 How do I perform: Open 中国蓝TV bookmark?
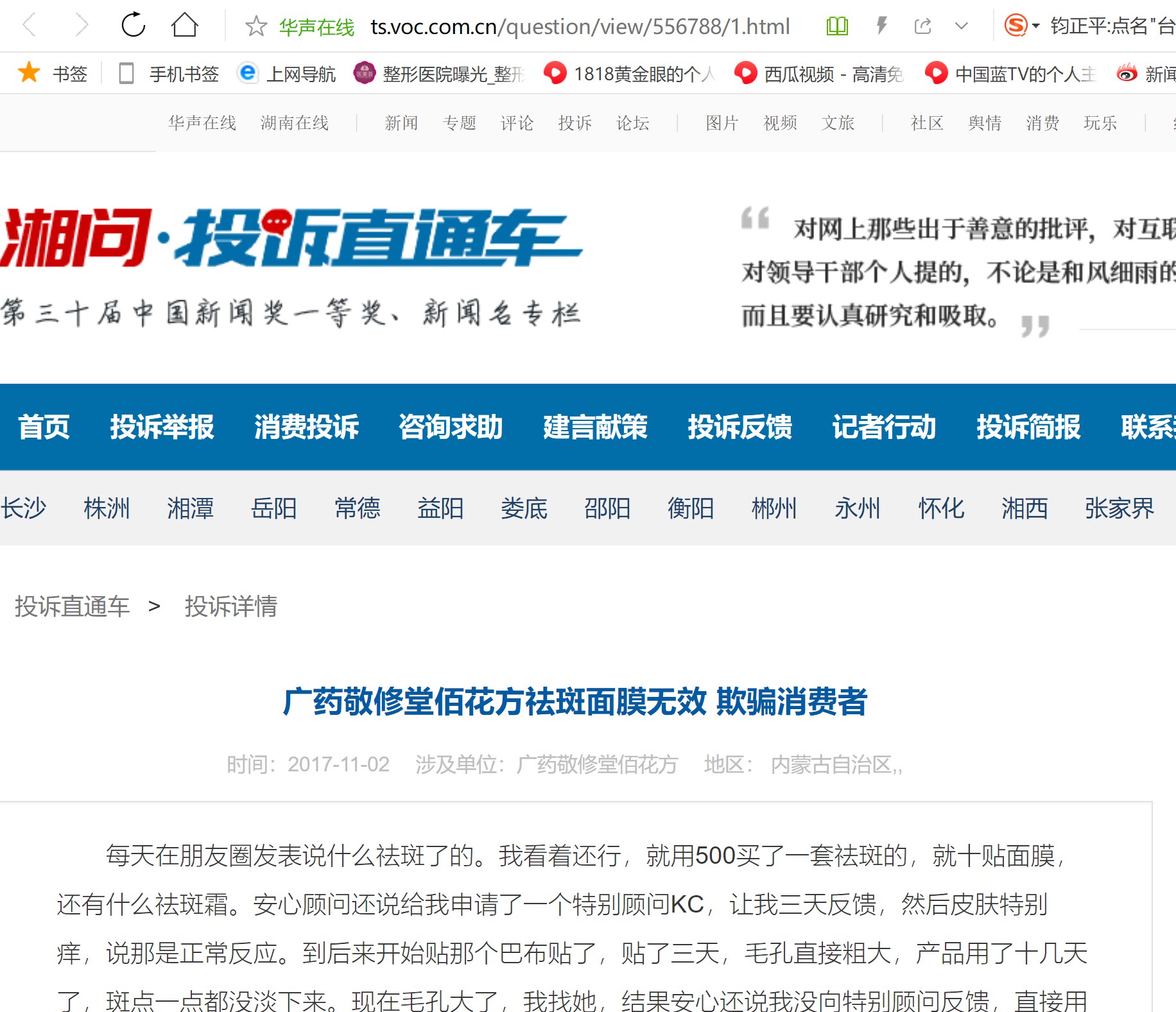coord(1010,74)
